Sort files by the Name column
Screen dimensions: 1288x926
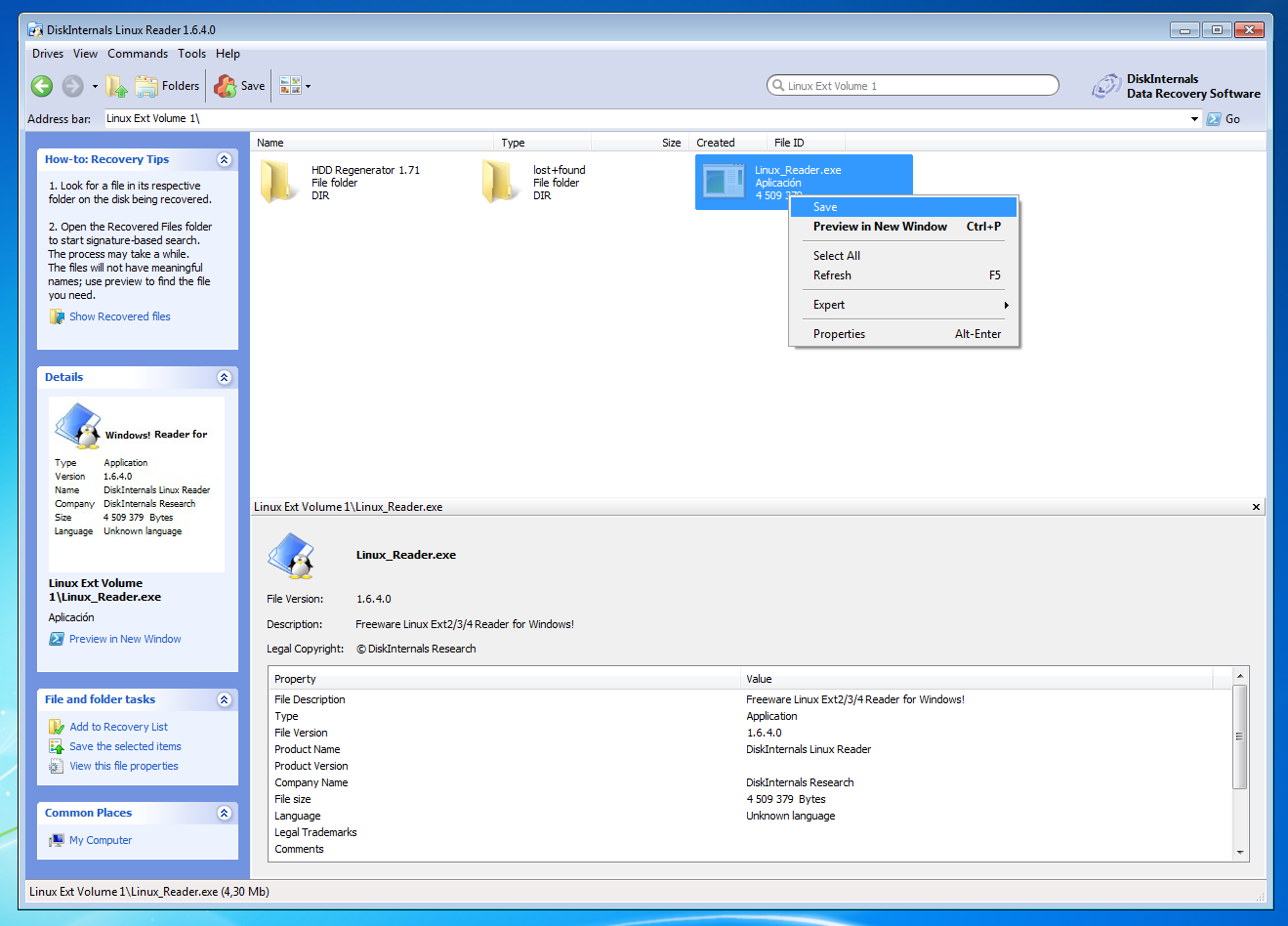(x=372, y=143)
